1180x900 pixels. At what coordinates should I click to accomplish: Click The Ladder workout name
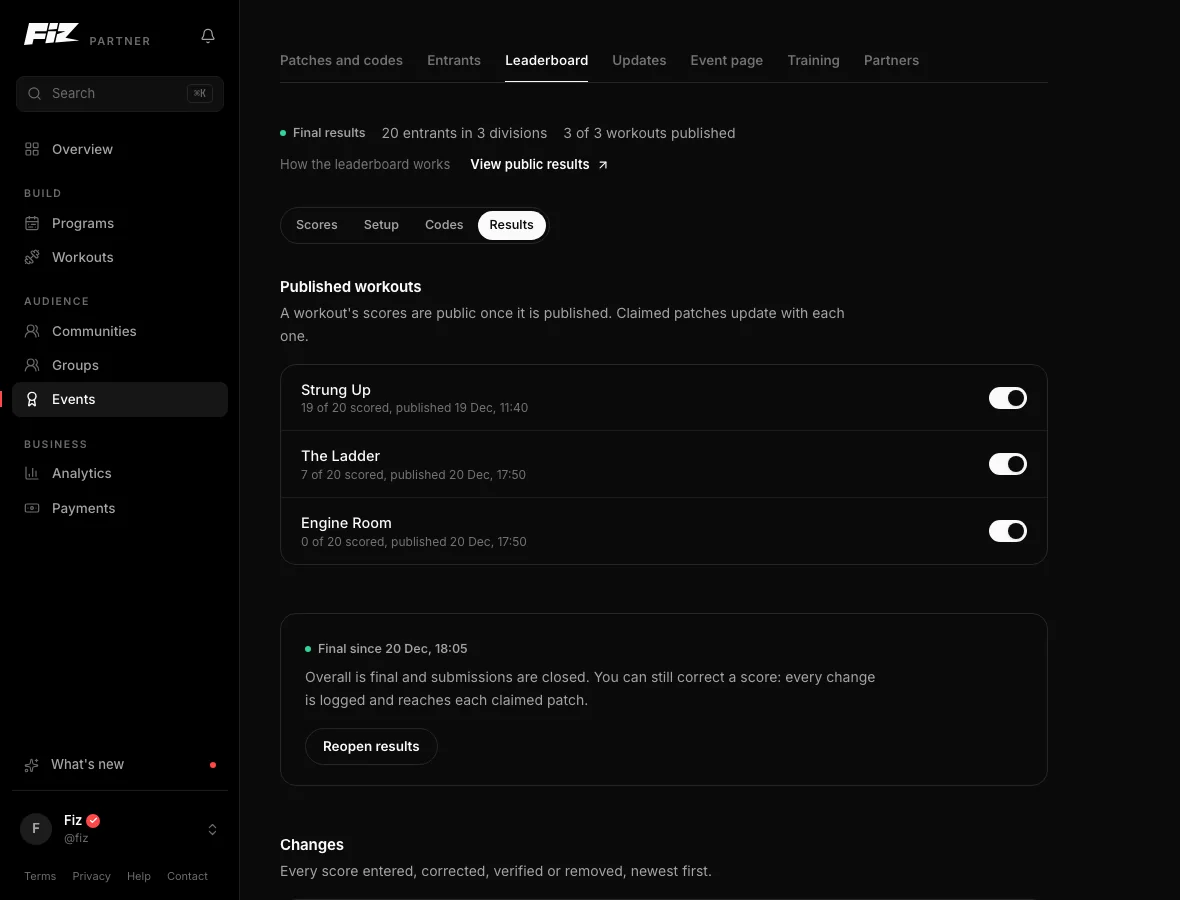point(340,456)
